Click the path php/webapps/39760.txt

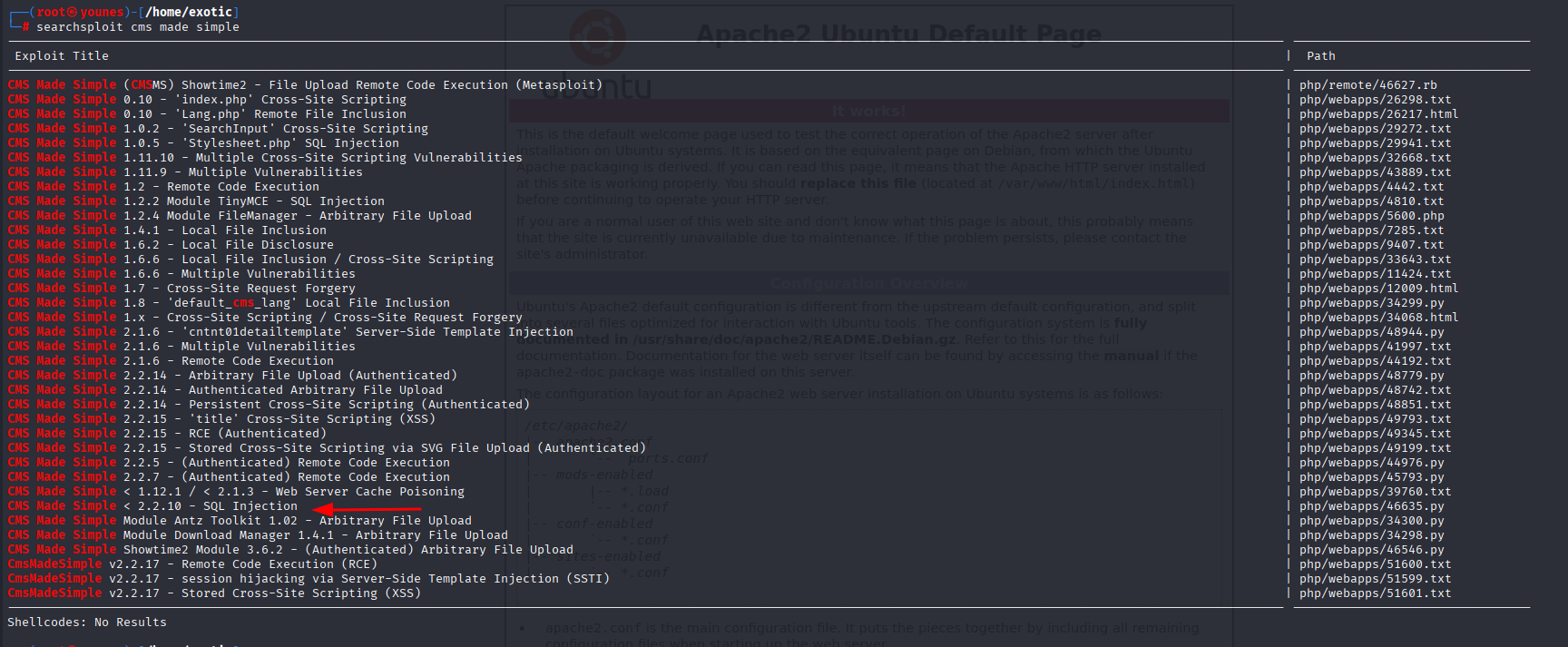(x=1376, y=492)
